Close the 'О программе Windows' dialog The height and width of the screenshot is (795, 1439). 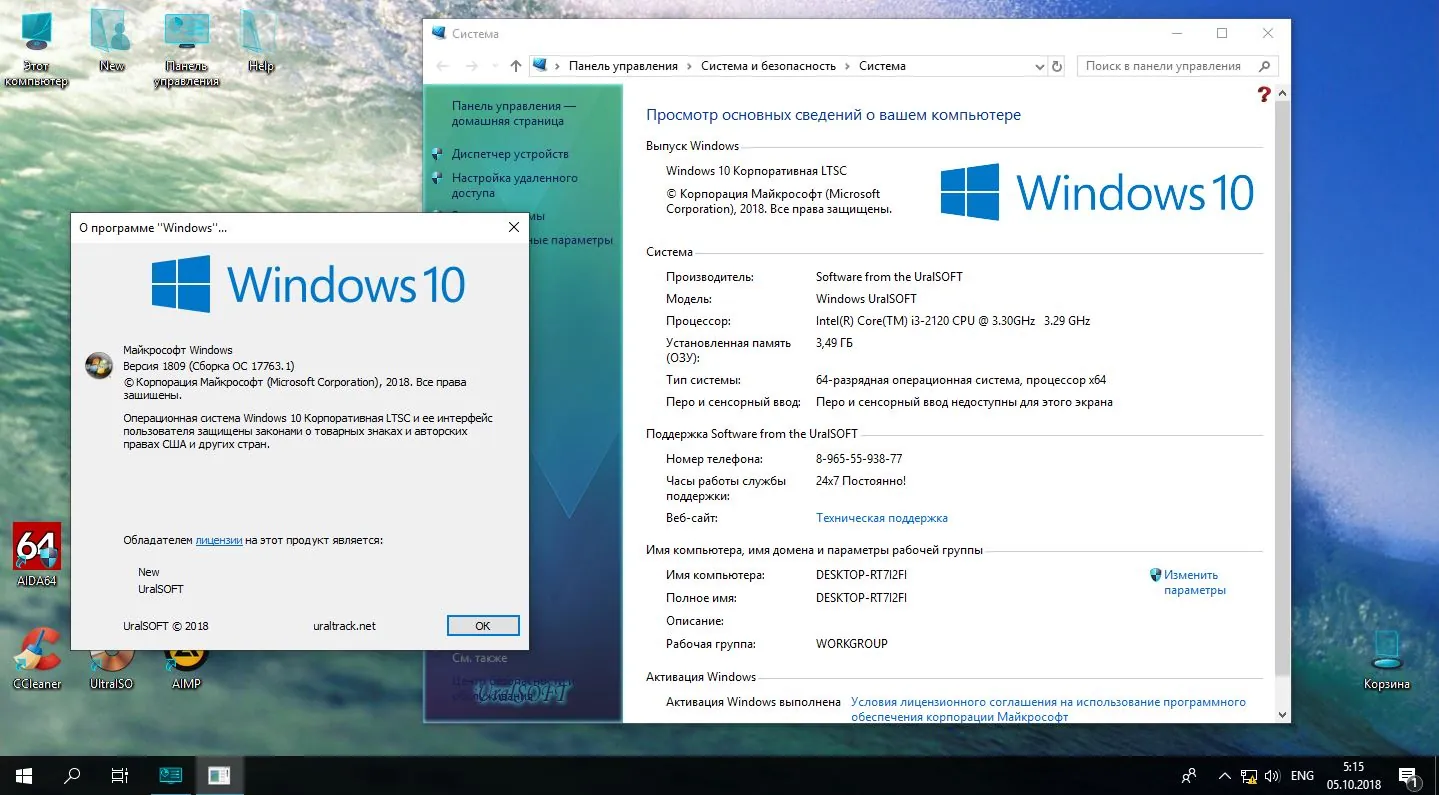(x=513, y=227)
